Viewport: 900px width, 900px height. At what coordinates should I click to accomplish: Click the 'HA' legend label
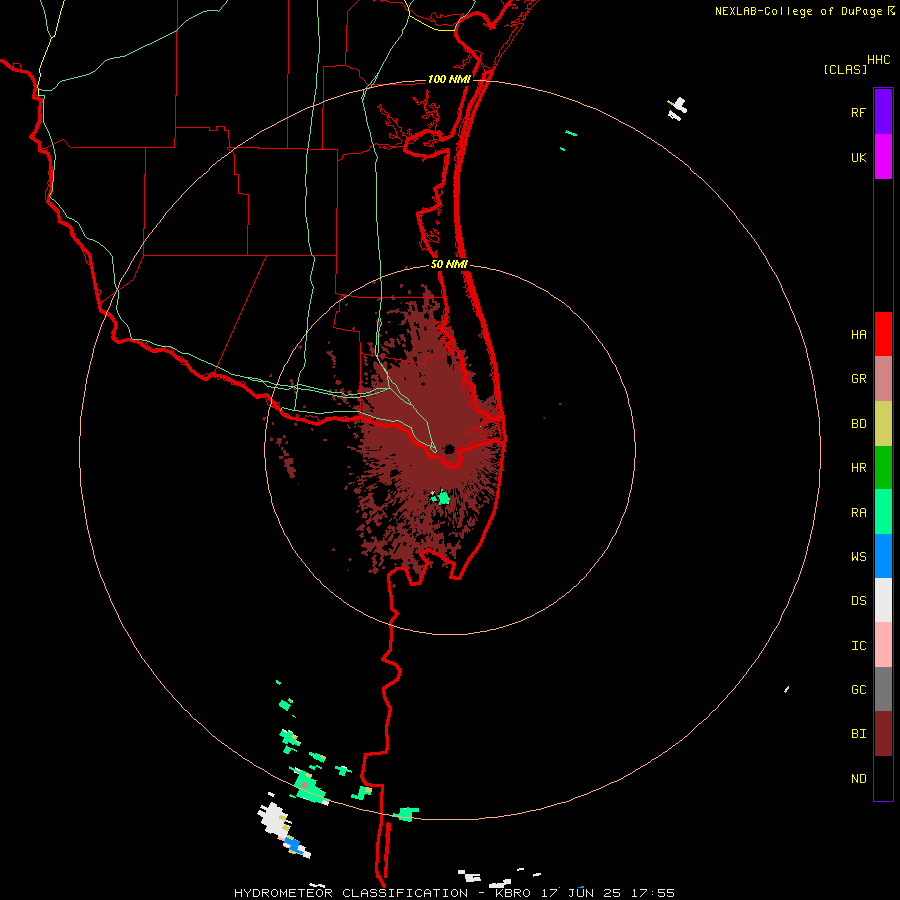(x=859, y=335)
